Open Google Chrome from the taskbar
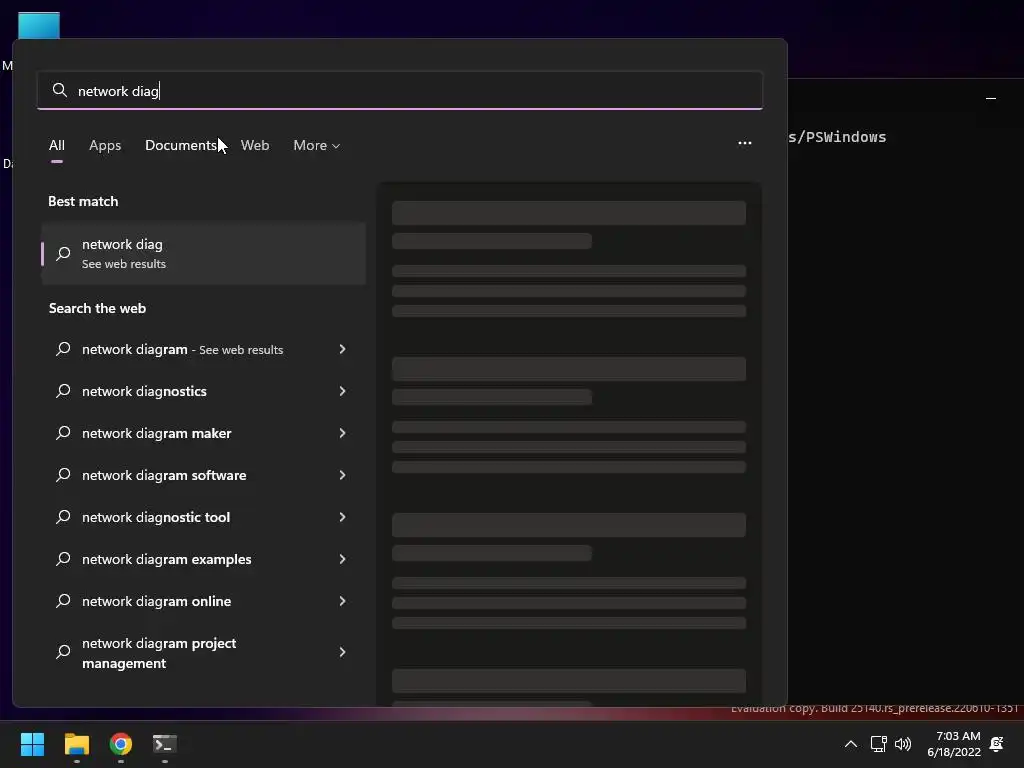 [121, 744]
